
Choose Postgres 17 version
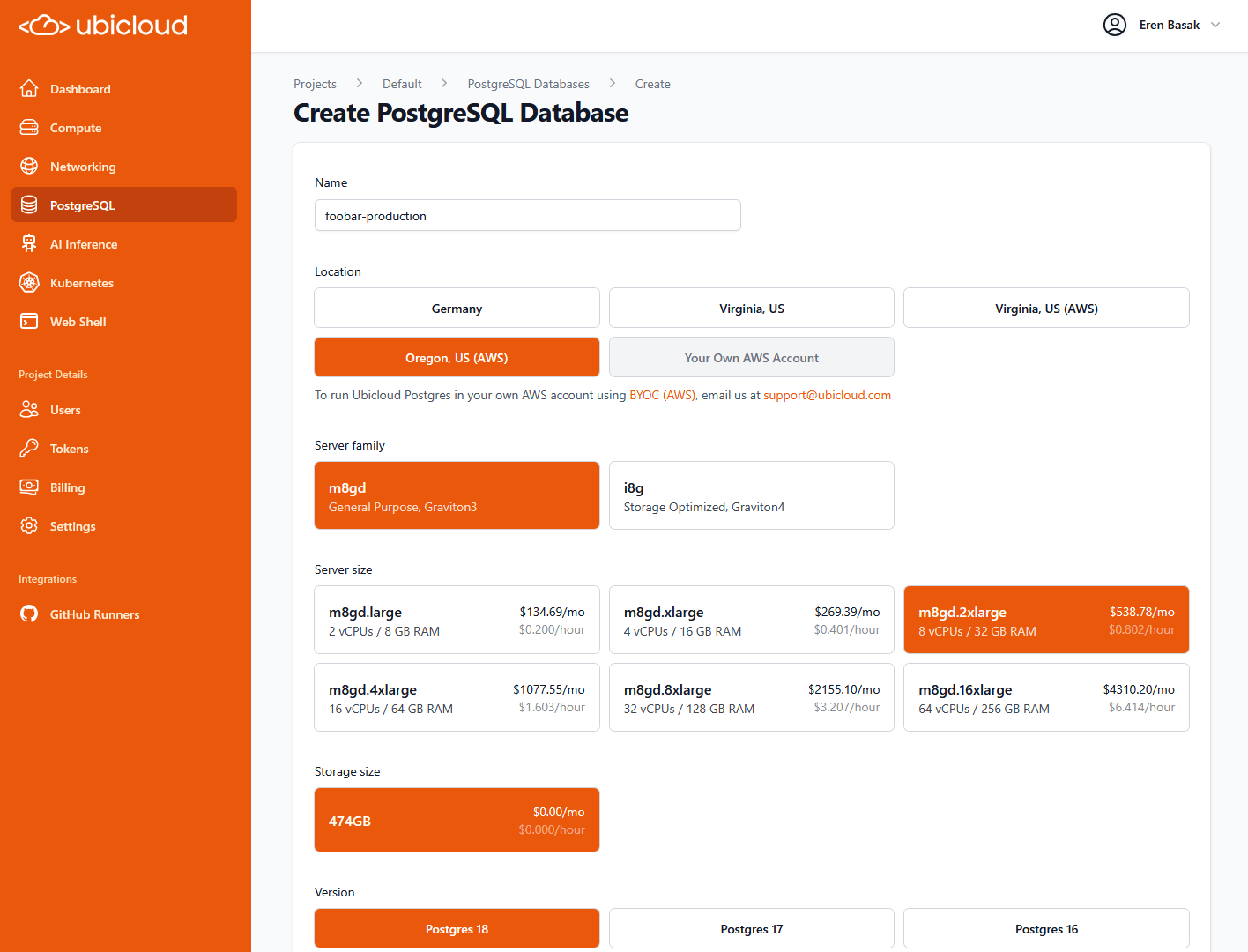point(752,929)
